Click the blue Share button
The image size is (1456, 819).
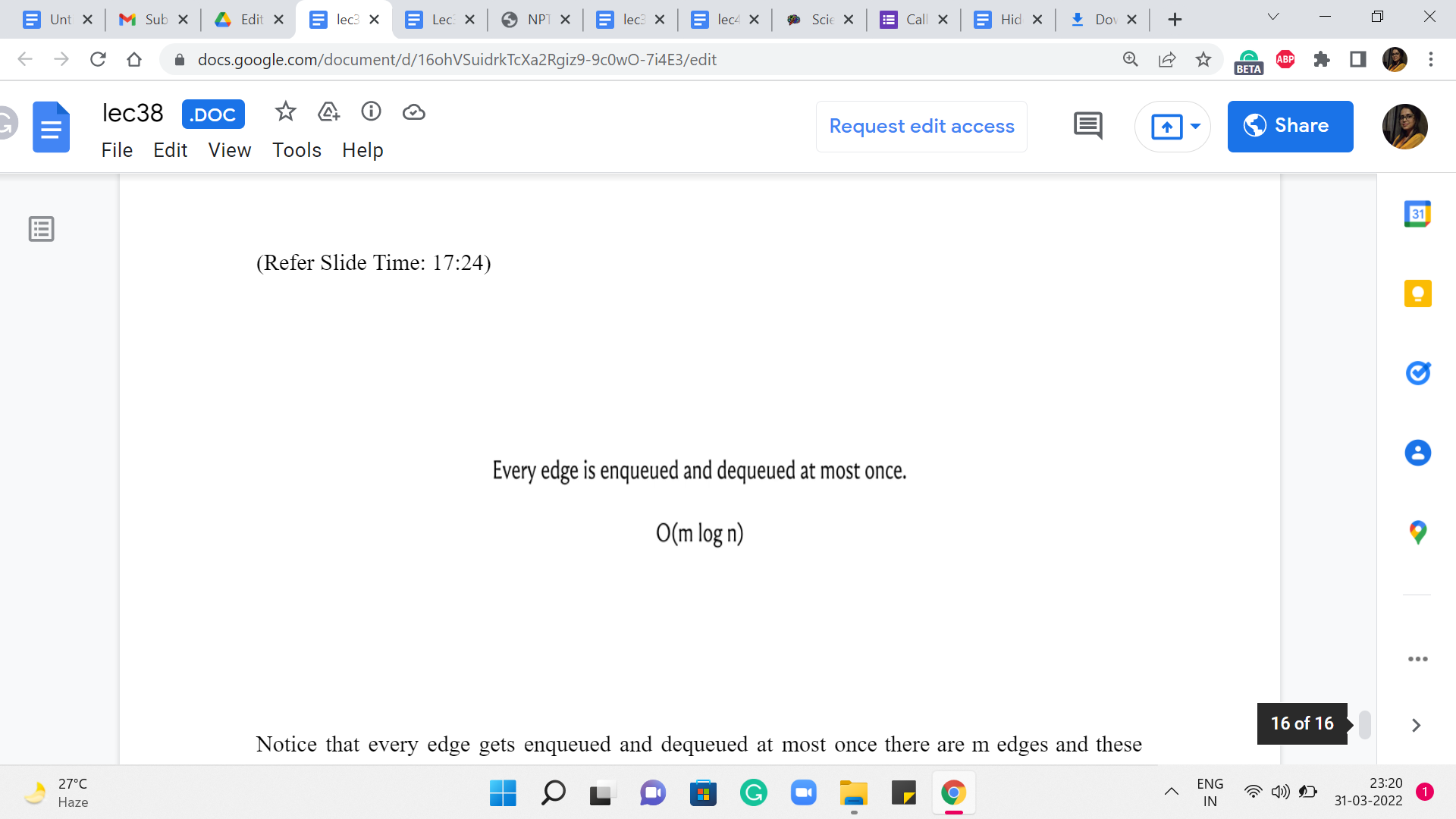1289,126
